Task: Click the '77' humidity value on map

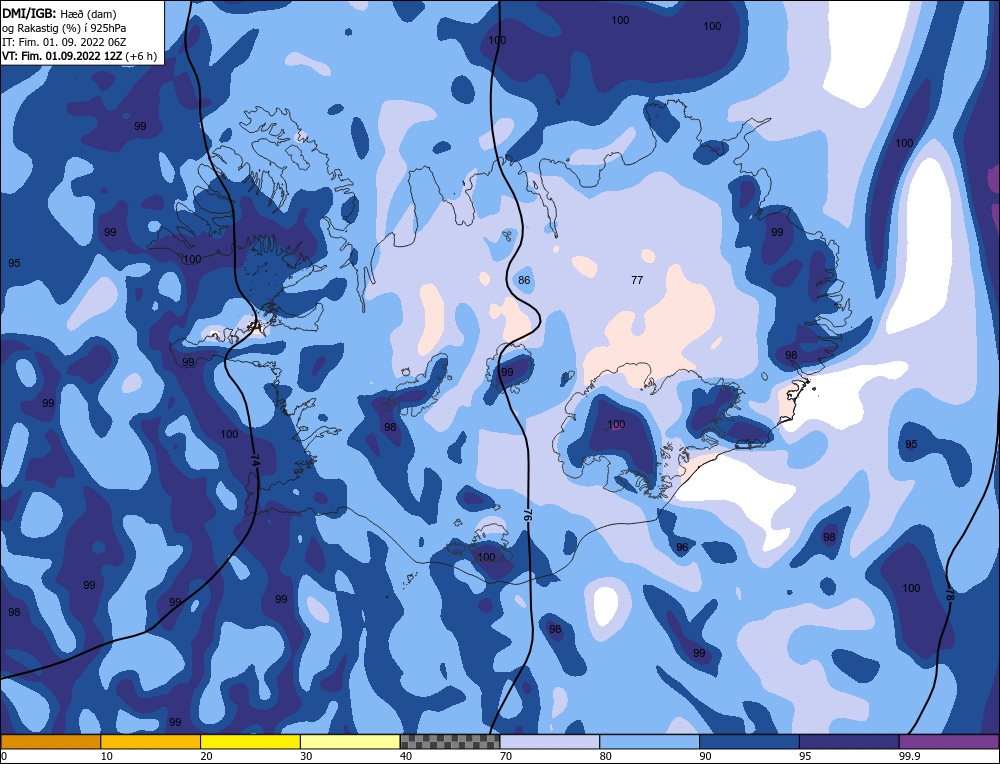Action: 636,280
